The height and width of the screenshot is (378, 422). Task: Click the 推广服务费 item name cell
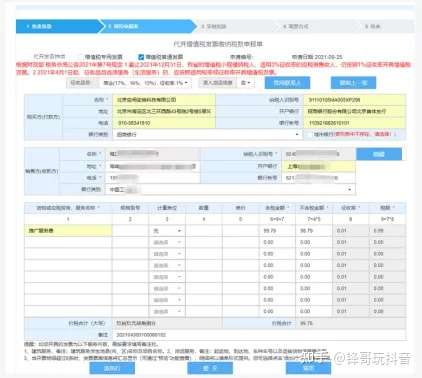[x=68, y=231]
